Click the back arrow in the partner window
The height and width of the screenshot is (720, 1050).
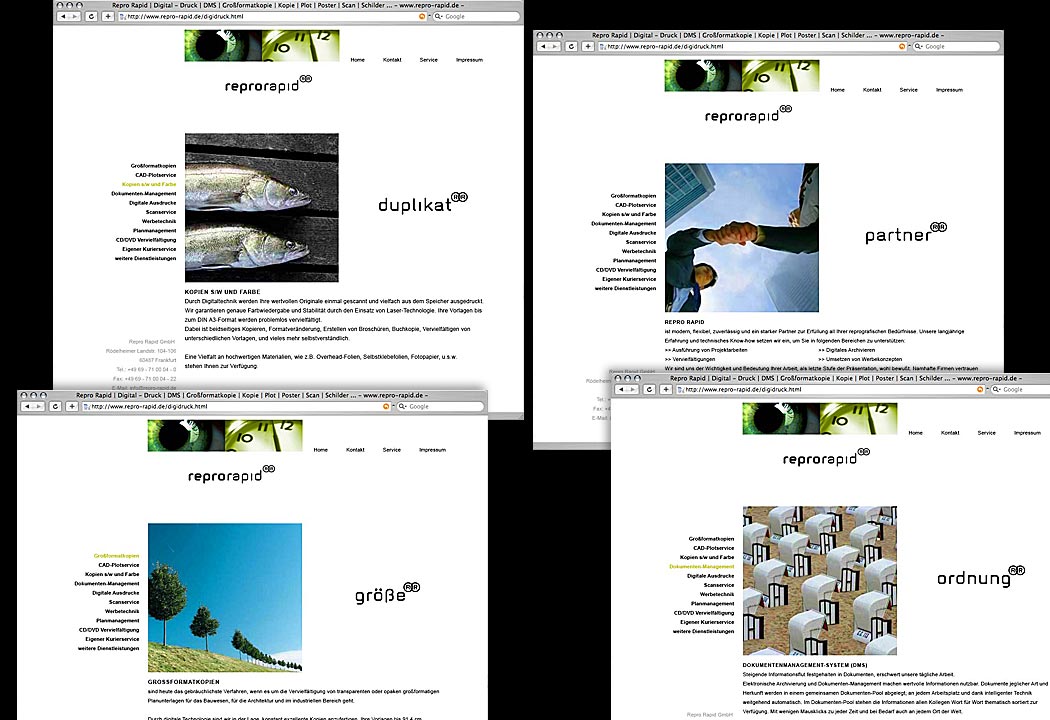tap(544, 47)
